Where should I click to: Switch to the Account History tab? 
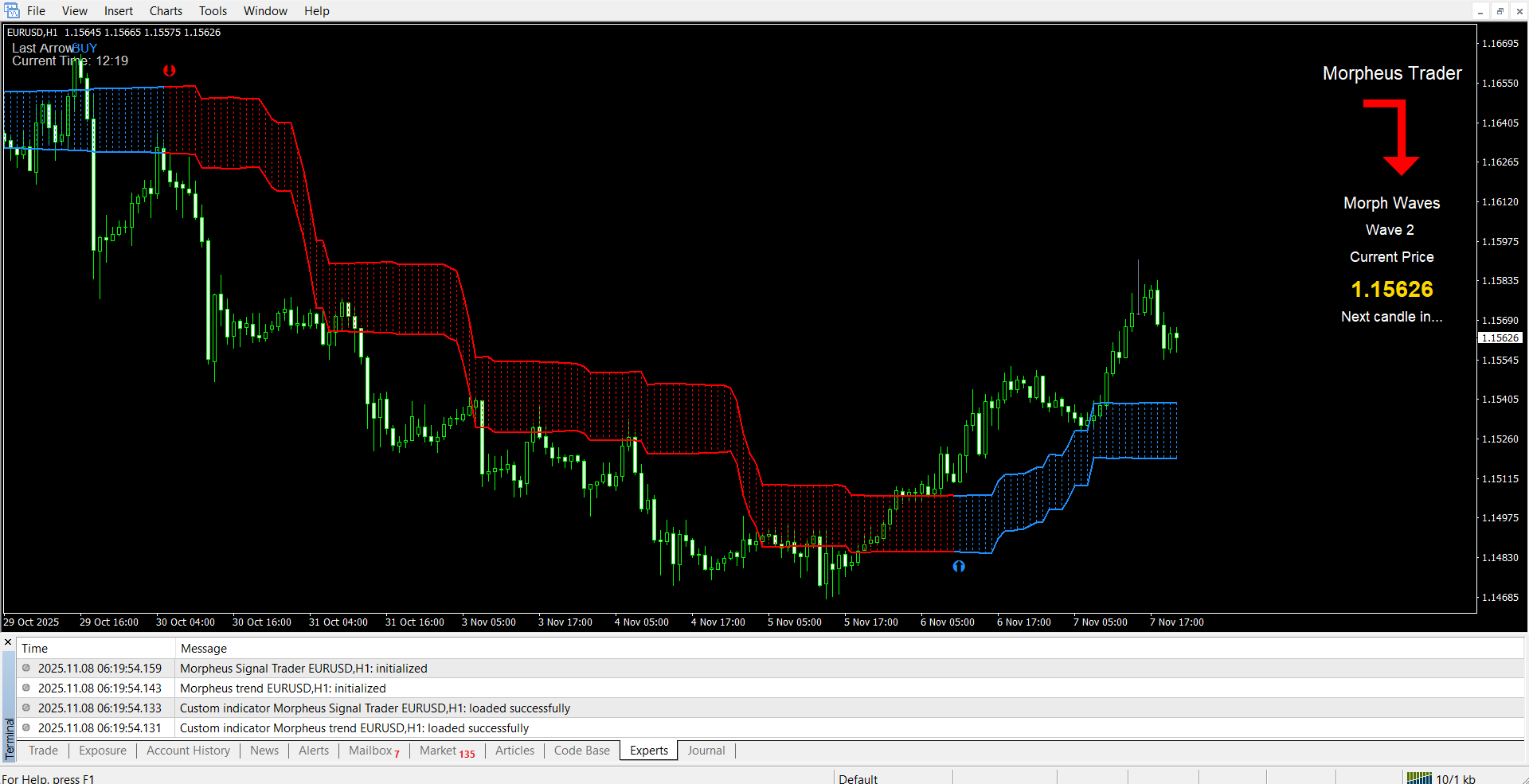[188, 751]
